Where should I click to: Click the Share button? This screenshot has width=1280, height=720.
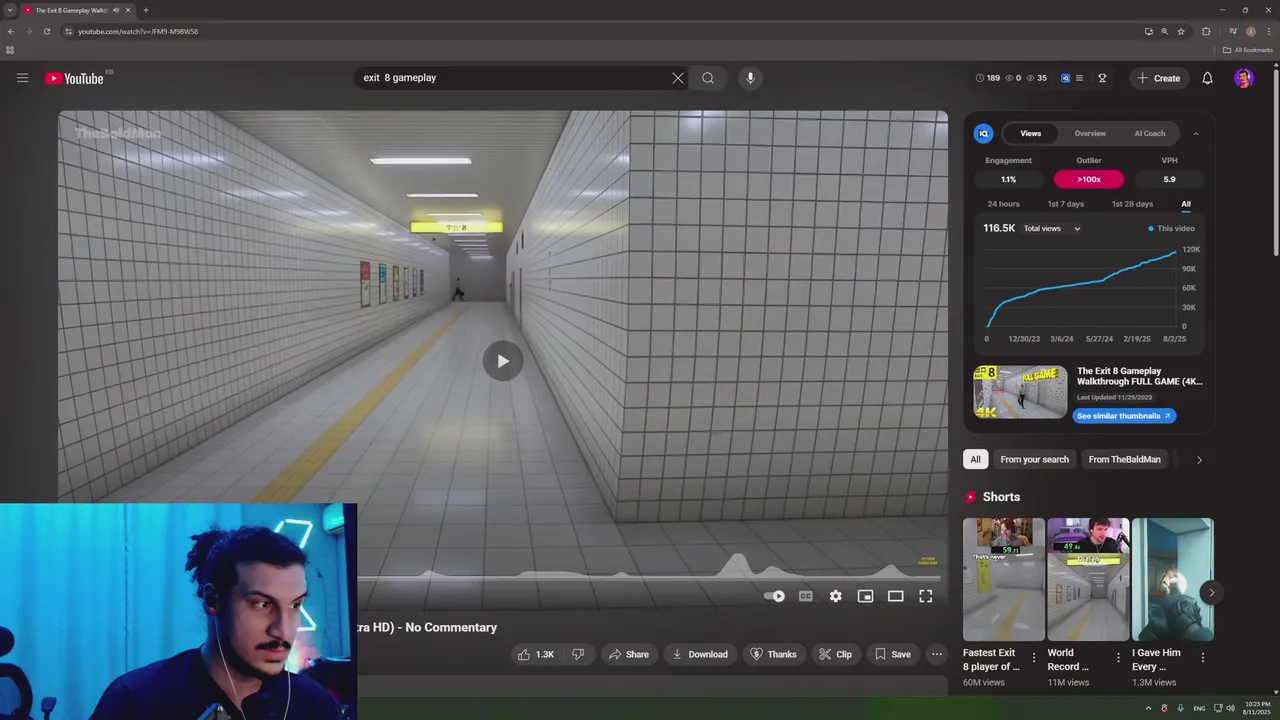click(628, 654)
